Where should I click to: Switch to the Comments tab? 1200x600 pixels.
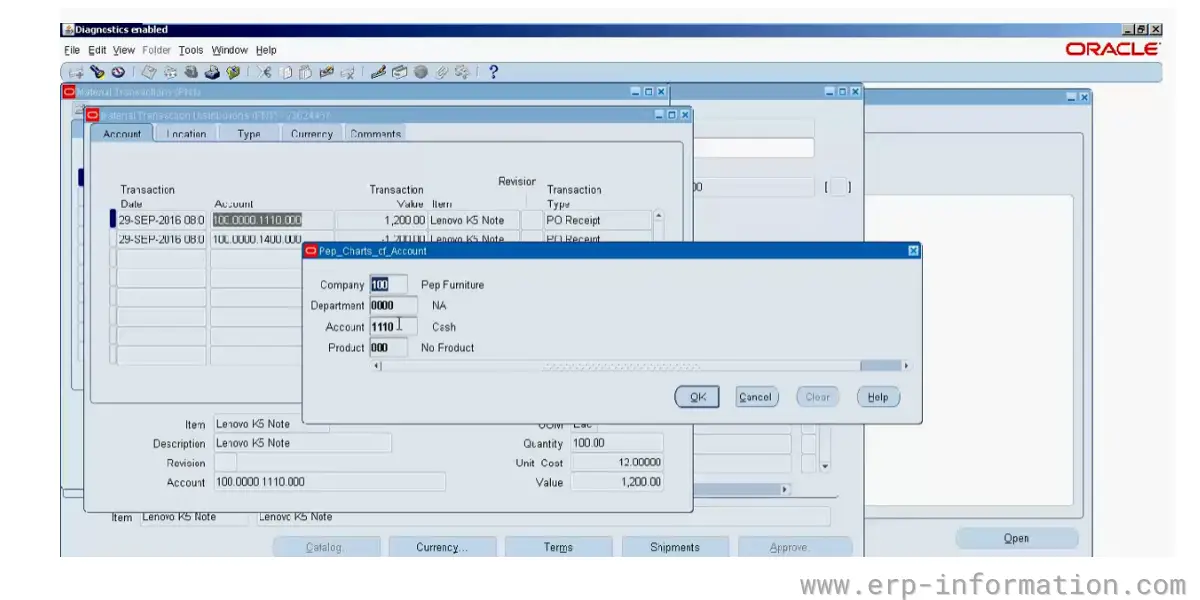(x=375, y=134)
